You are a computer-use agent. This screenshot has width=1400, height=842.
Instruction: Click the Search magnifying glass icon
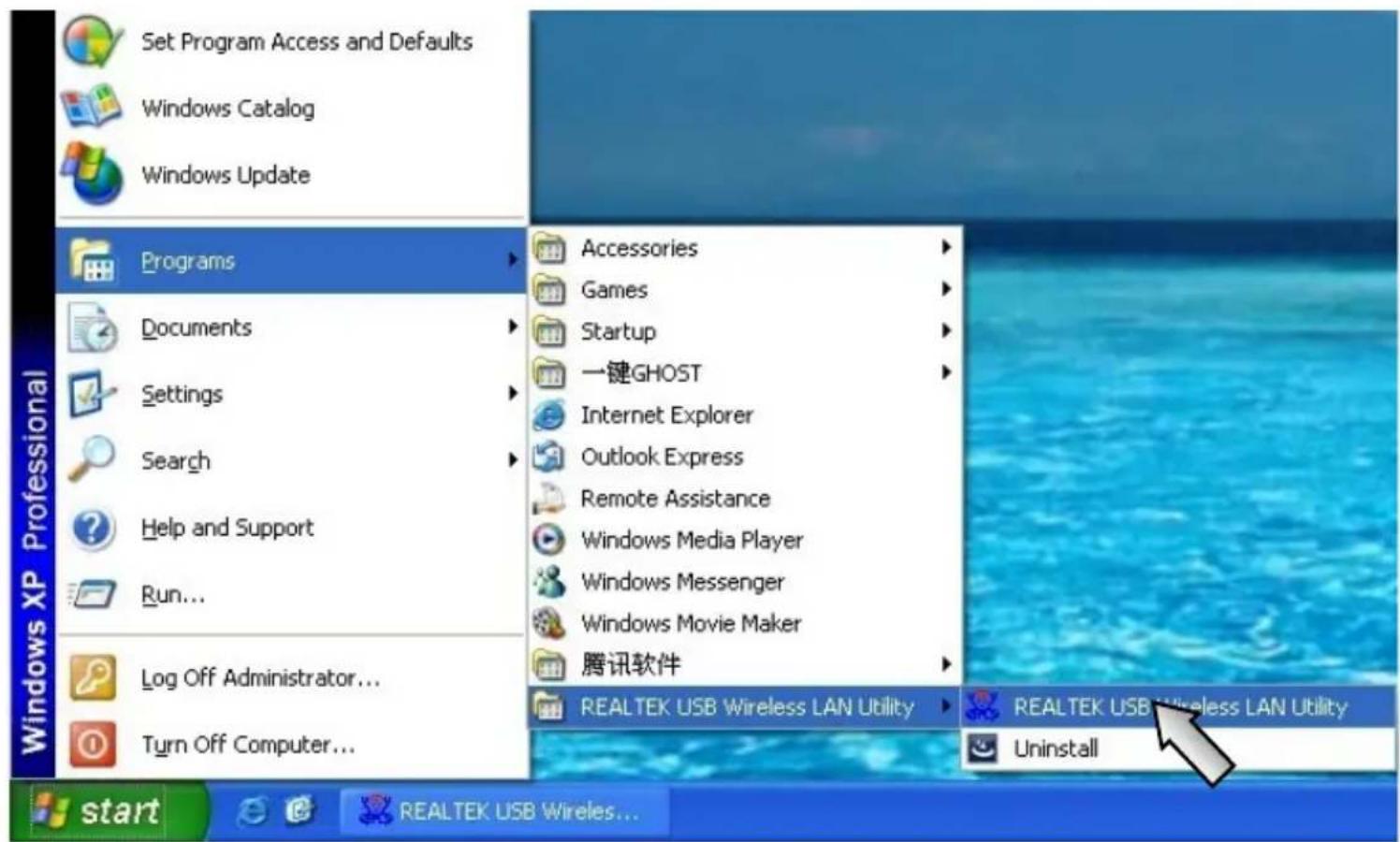tap(92, 459)
